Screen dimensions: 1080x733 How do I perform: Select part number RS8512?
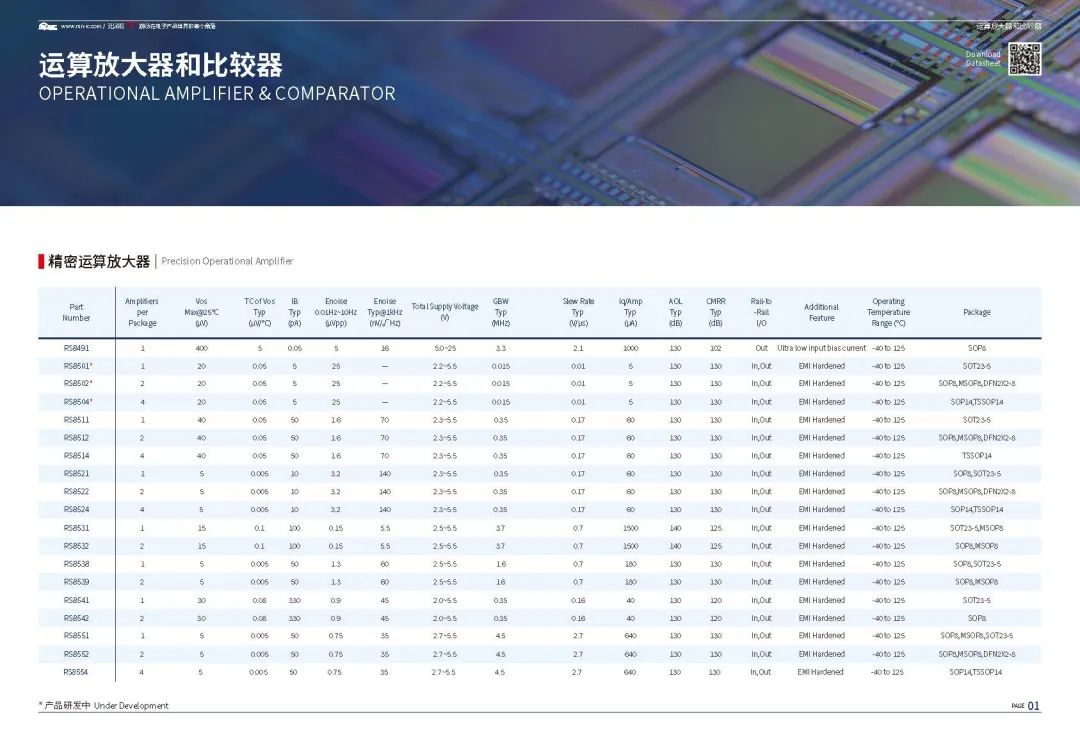pyautogui.click(x=76, y=437)
